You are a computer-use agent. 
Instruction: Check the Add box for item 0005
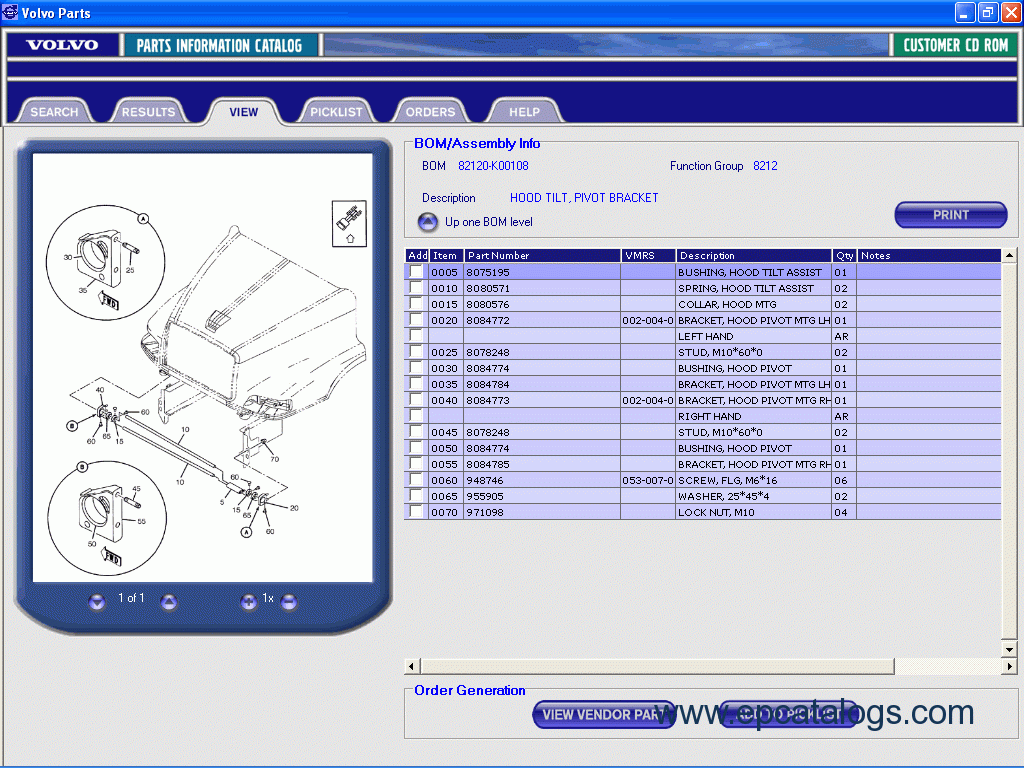click(416, 272)
